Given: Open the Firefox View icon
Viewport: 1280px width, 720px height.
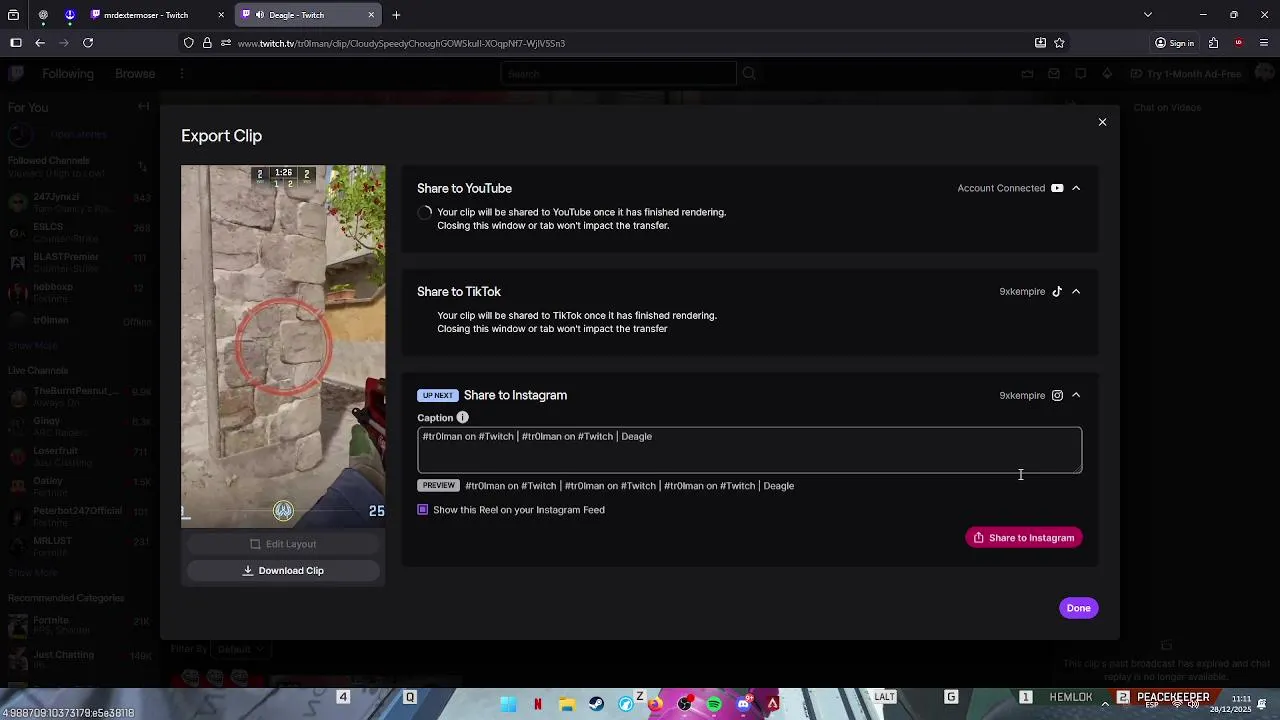Looking at the screenshot, I should click(x=14, y=15).
